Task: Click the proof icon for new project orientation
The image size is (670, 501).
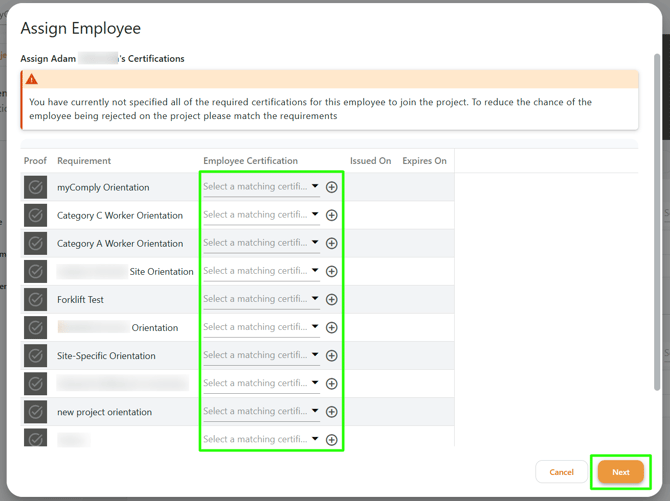Action: (x=35, y=412)
